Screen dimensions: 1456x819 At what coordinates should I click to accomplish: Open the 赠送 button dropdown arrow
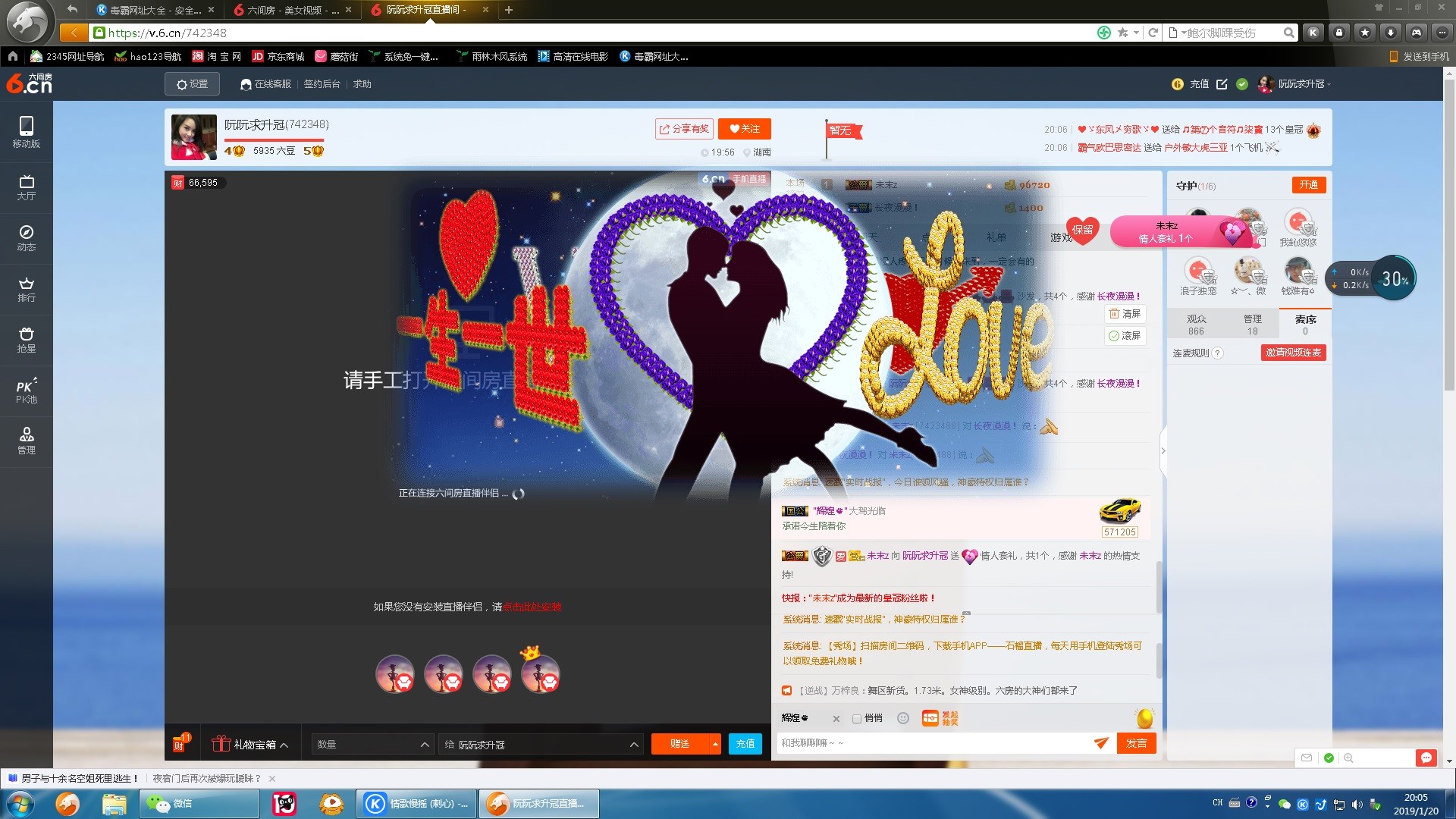click(715, 744)
